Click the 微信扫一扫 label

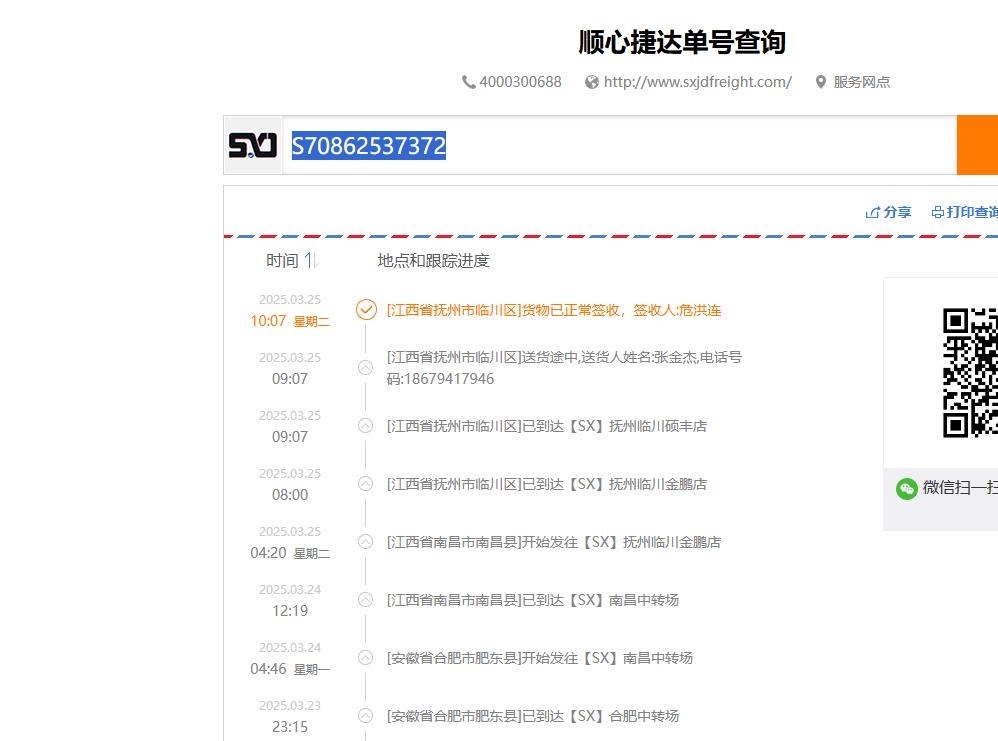(960, 488)
